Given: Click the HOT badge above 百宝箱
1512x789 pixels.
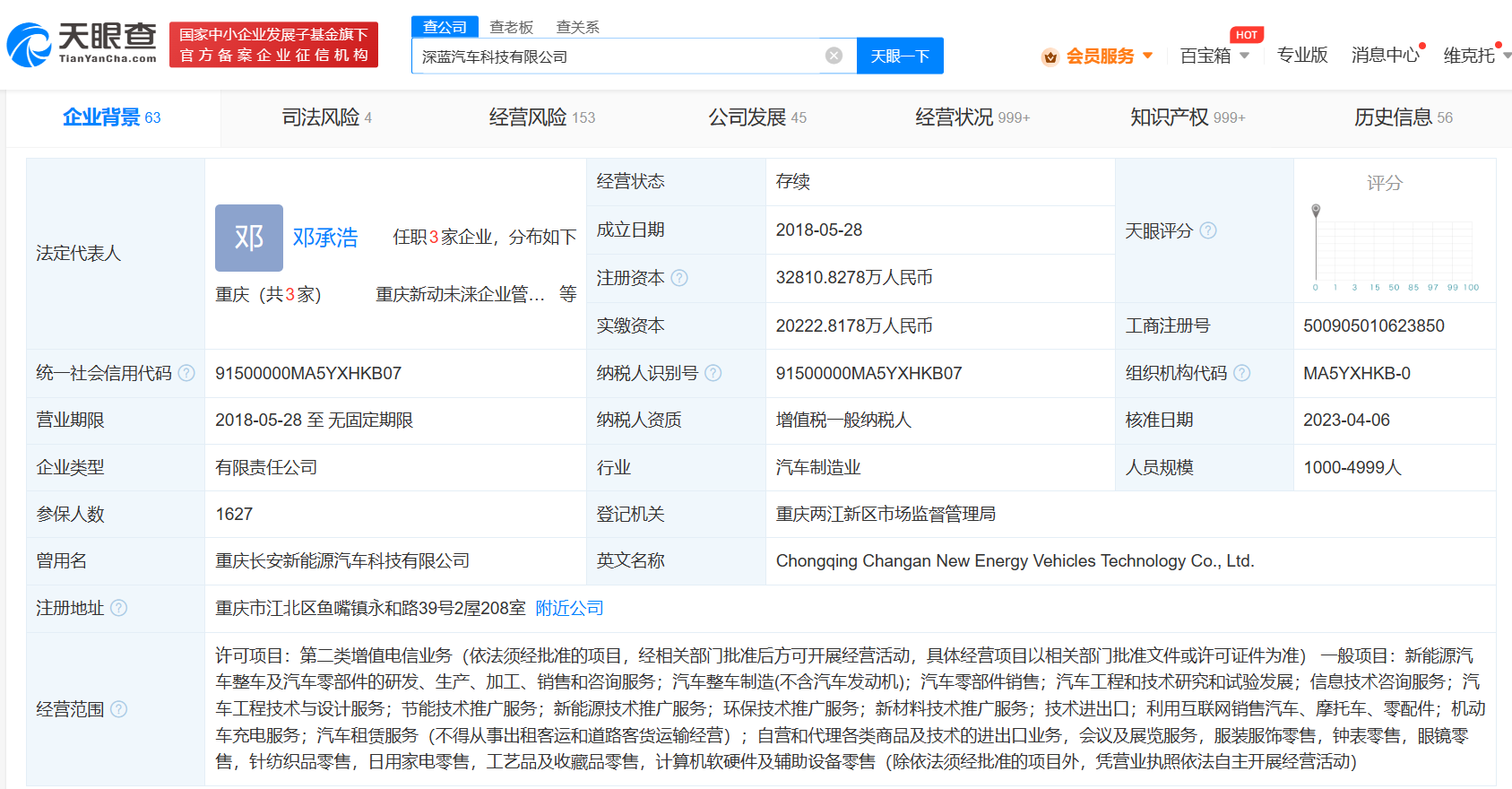Looking at the screenshot, I should (x=1247, y=35).
